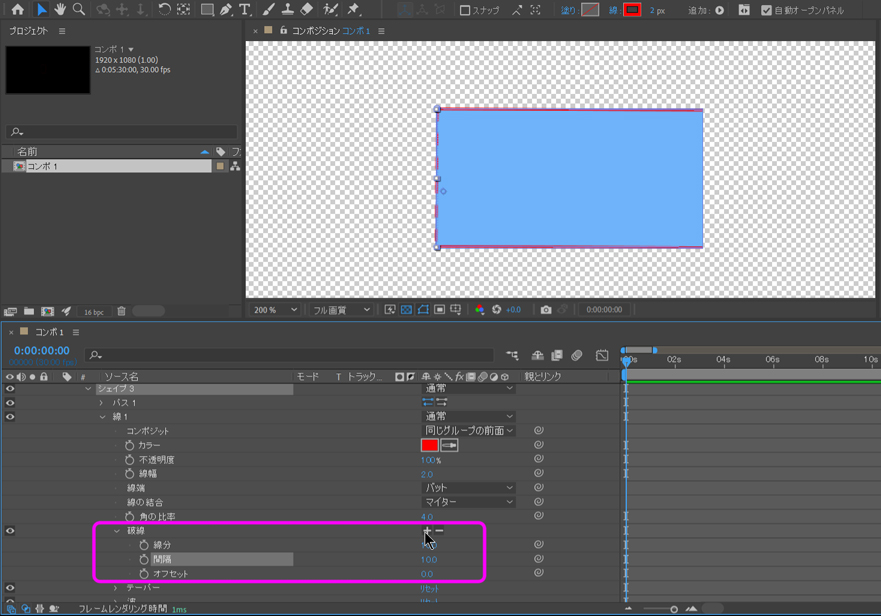This screenshot has width=881, height=616.
Task: Select the Pen tool
Action: click(226, 10)
